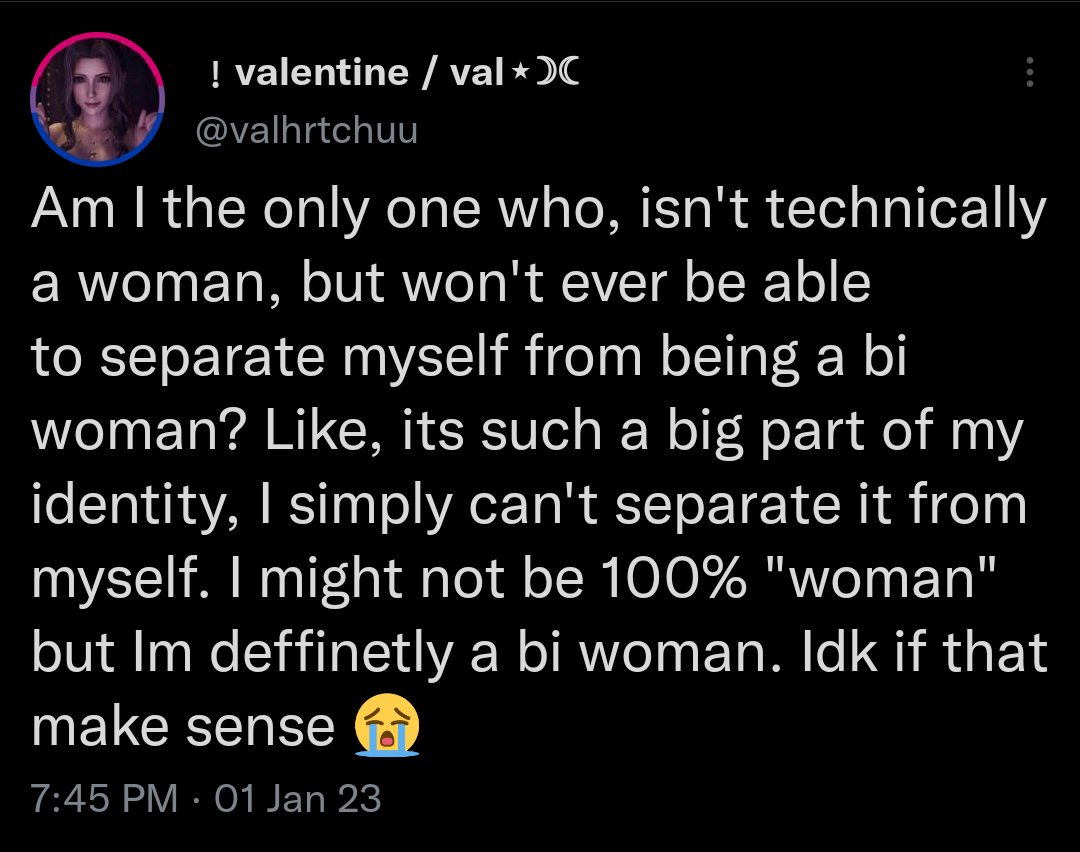Viewport: 1080px width, 852px height.
Task: Click the first line of the tweet text
Action: [540, 209]
